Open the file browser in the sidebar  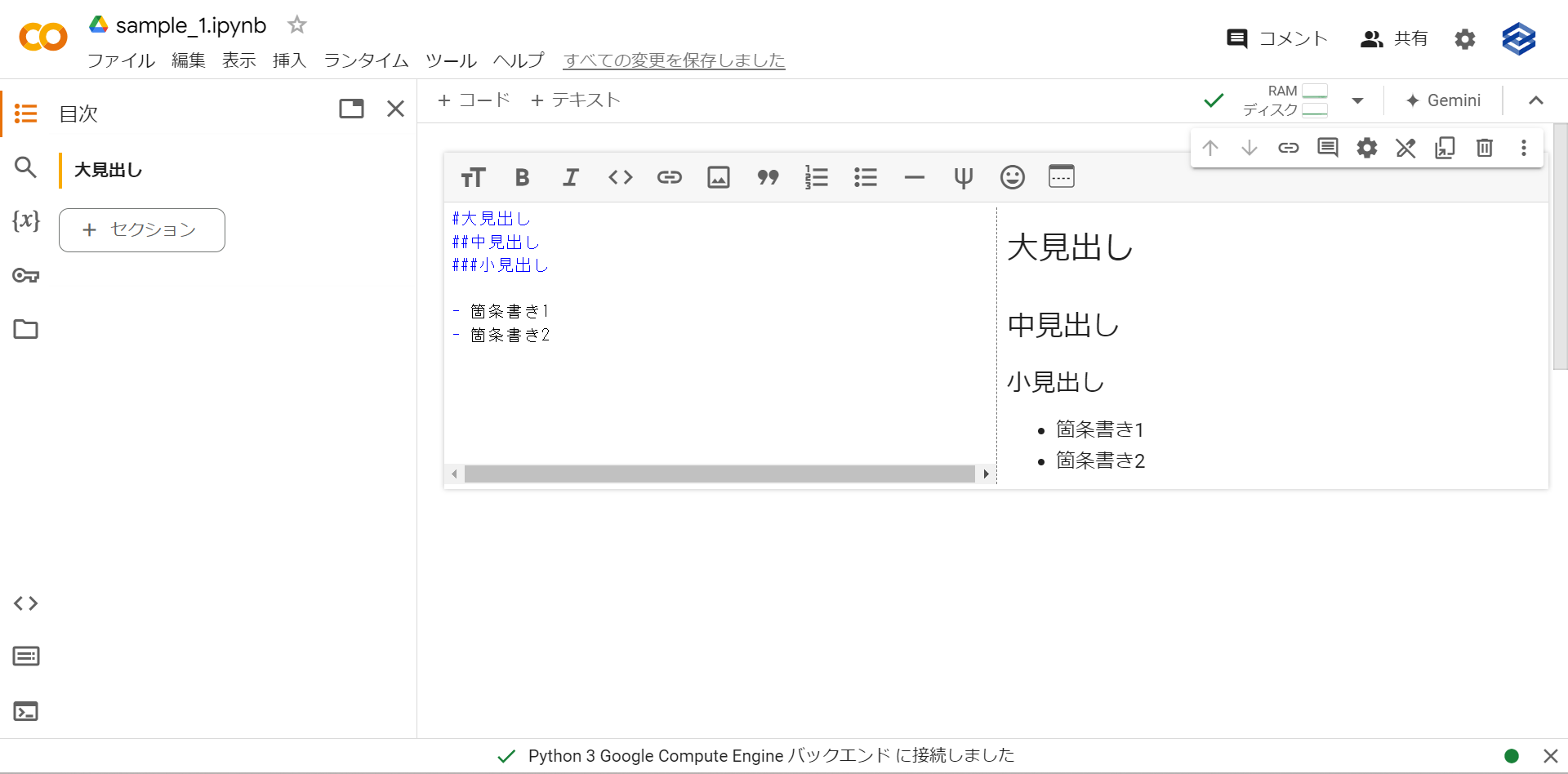point(25,329)
